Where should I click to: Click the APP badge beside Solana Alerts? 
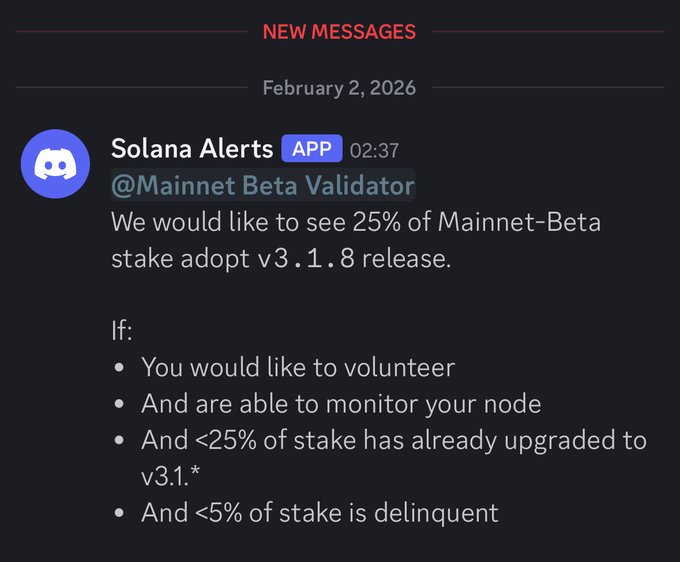pyautogui.click(x=312, y=149)
